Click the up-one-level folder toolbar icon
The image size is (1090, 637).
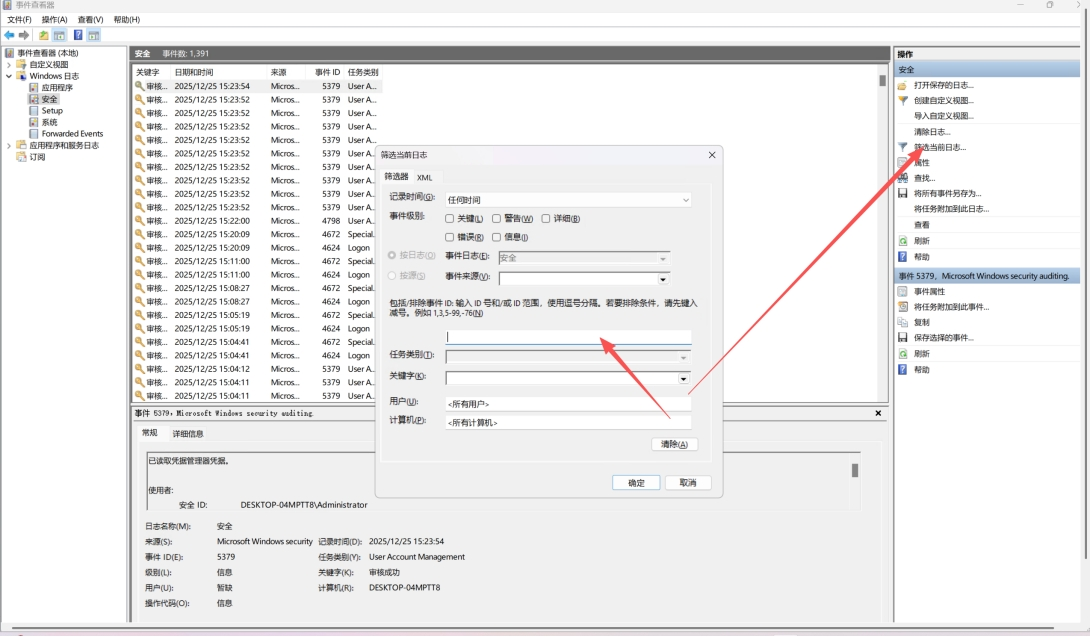[x=44, y=35]
